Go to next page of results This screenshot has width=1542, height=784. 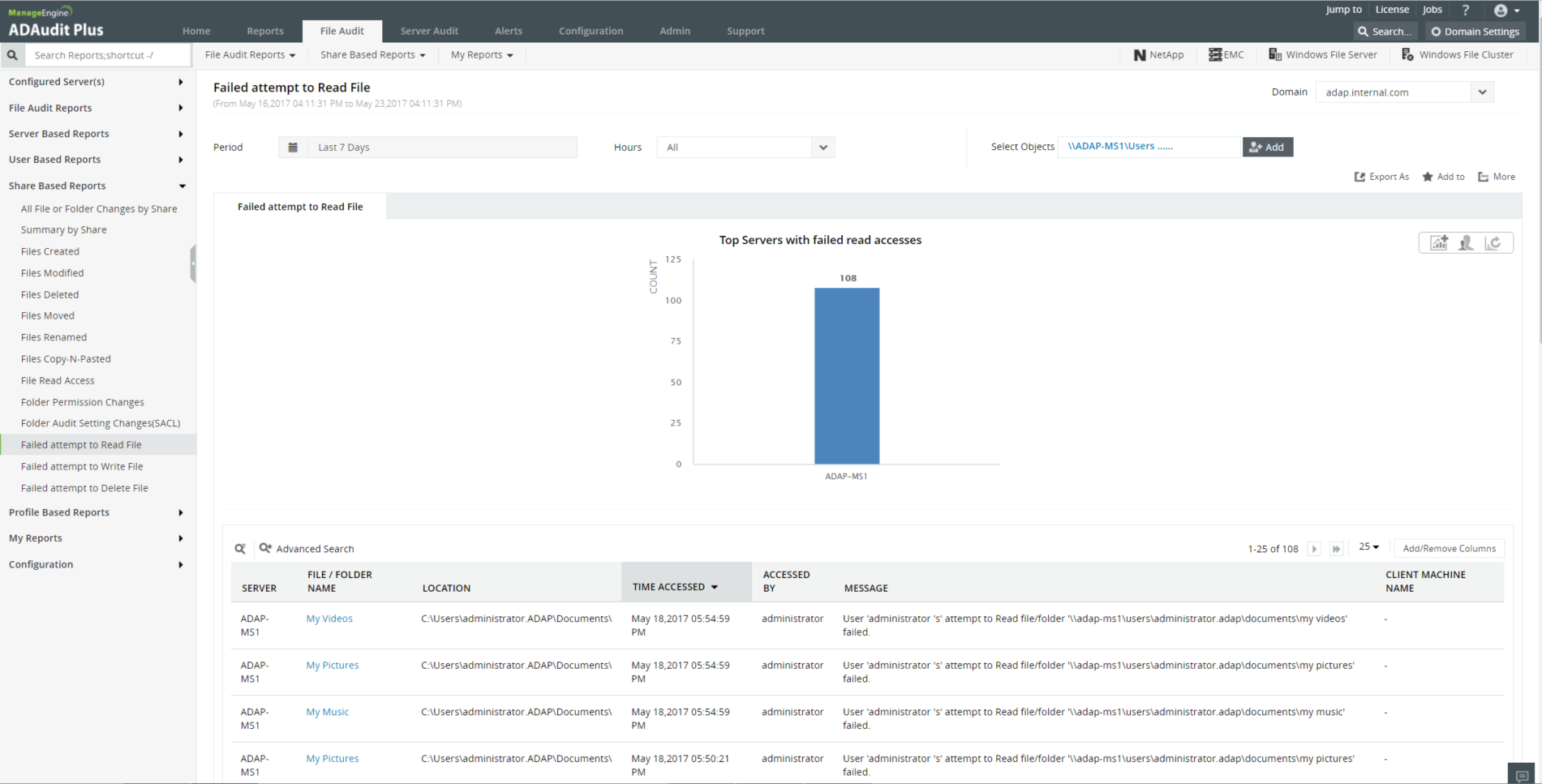pos(1315,549)
